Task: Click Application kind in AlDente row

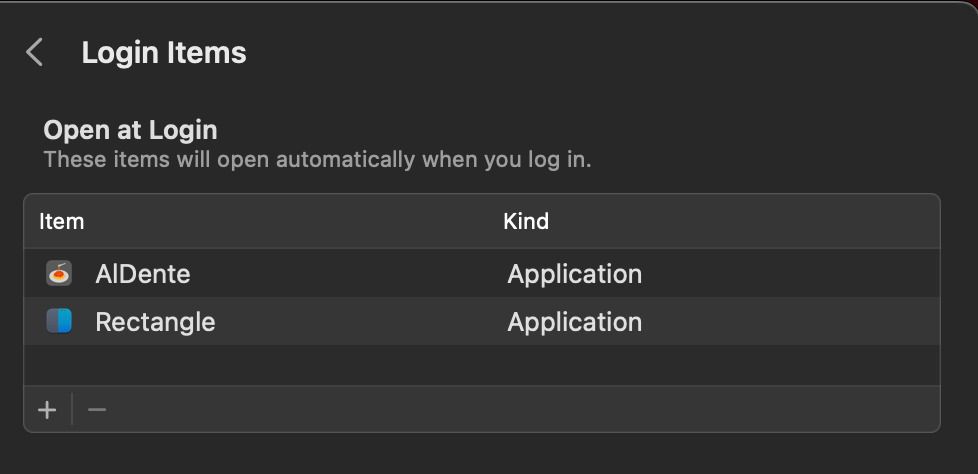Action: pos(574,274)
